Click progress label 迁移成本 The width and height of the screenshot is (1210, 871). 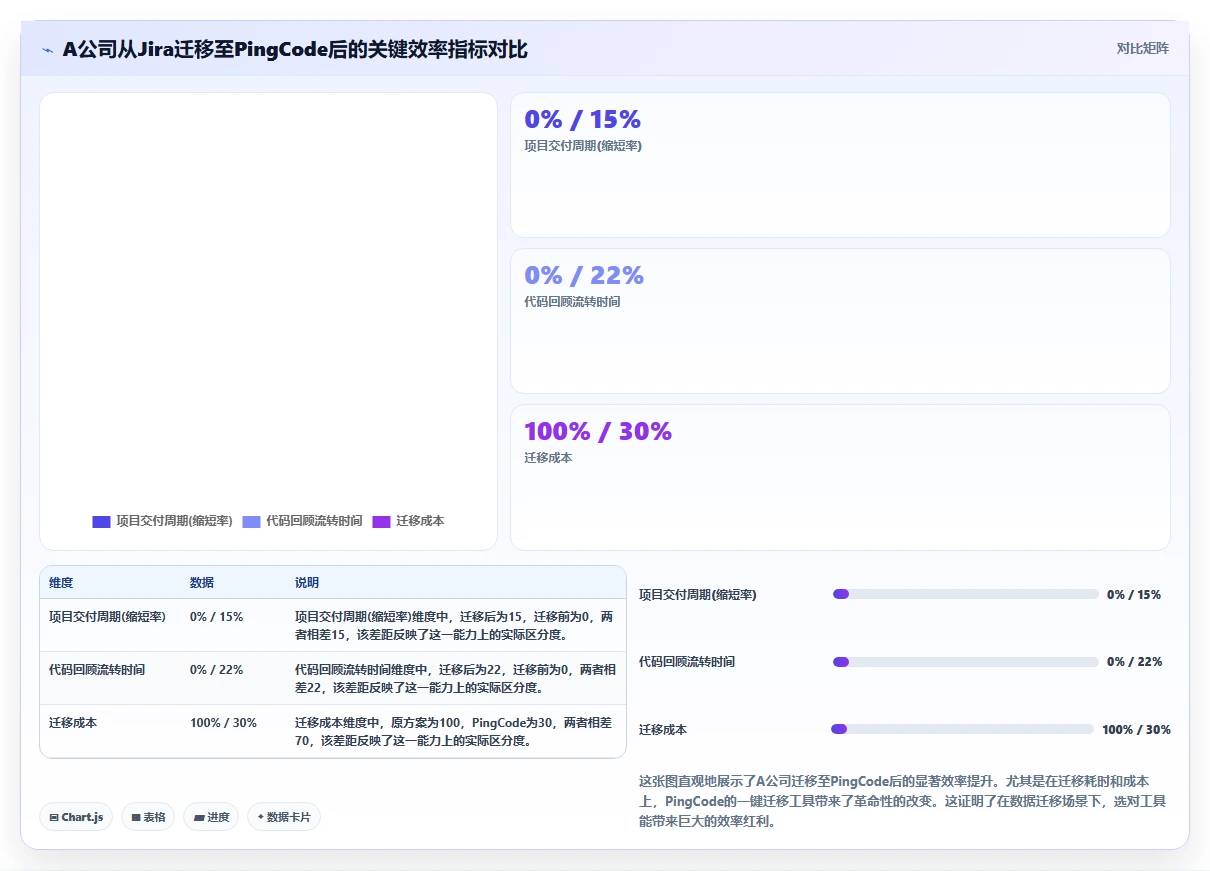click(x=663, y=730)
